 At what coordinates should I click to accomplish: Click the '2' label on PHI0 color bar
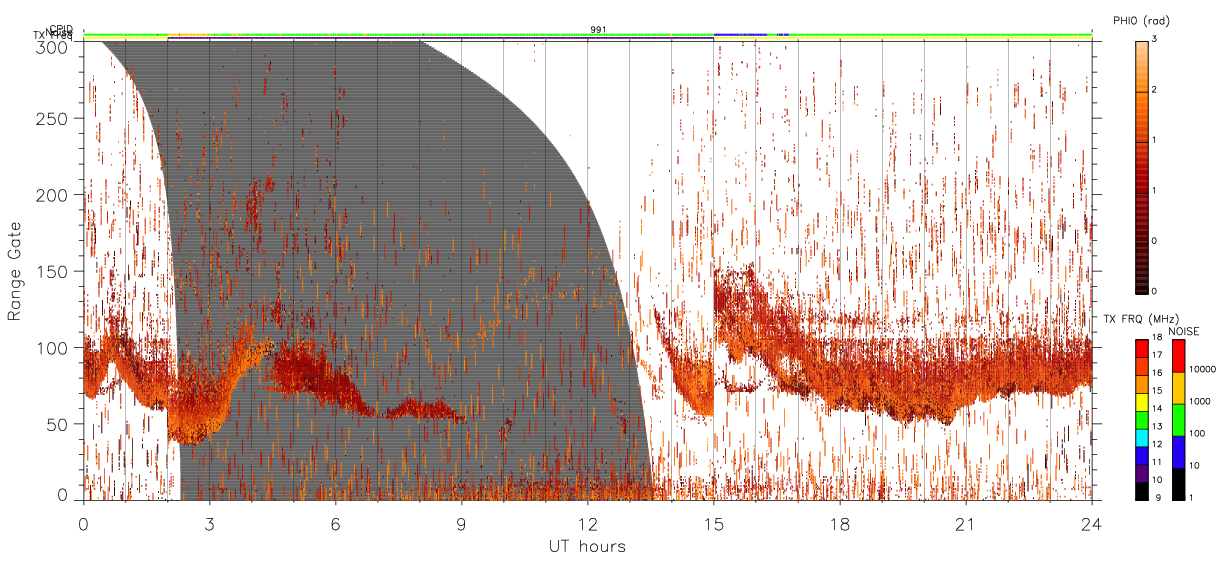click(x=1156, y=91)
